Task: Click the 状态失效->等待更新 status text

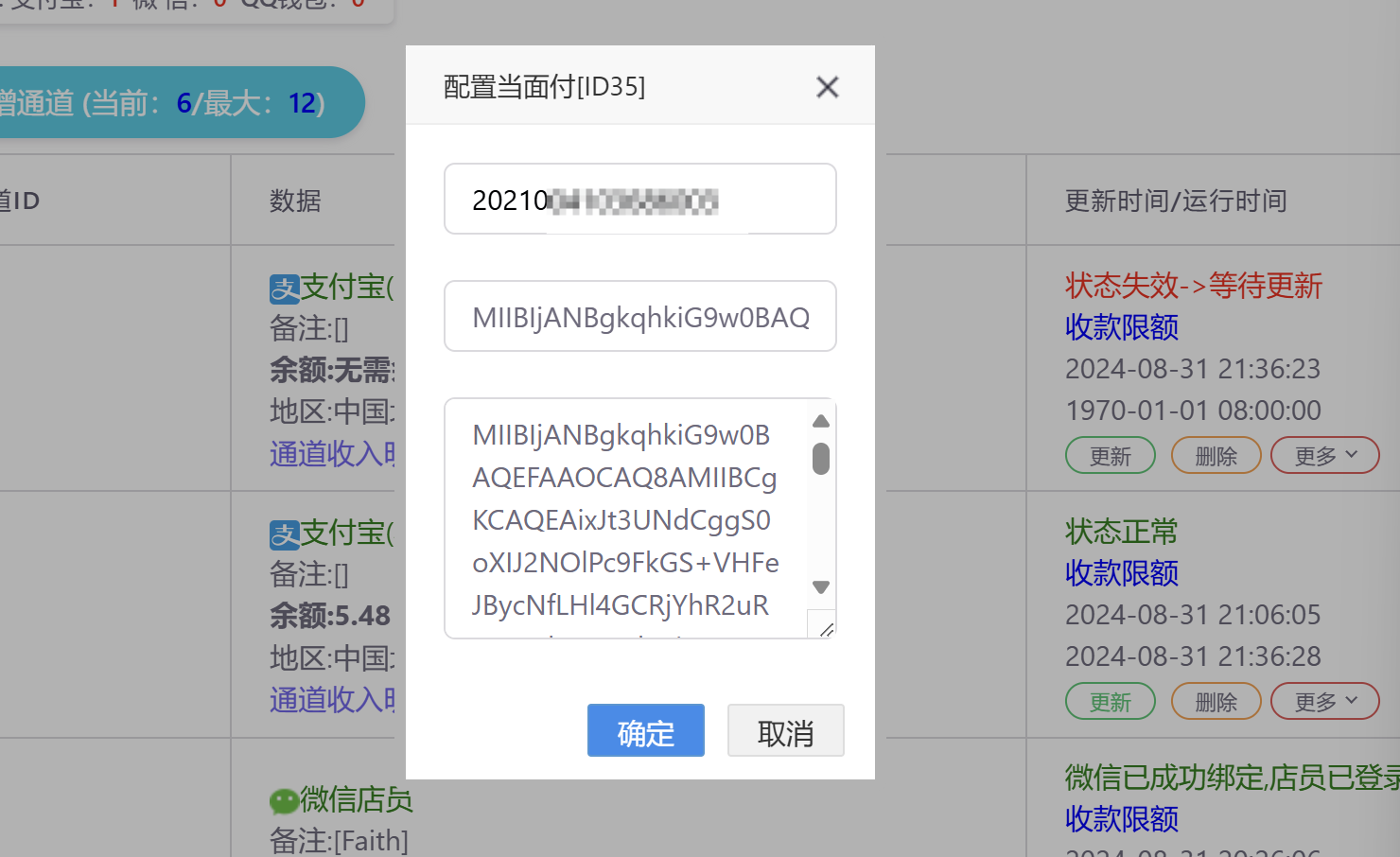Action: point(1194,286)
